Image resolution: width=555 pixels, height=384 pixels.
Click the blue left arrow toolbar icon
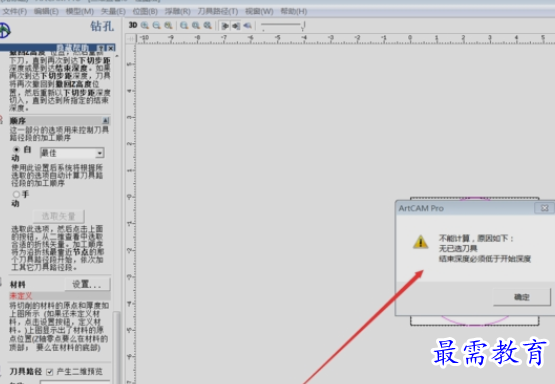(x=247, y=25)
